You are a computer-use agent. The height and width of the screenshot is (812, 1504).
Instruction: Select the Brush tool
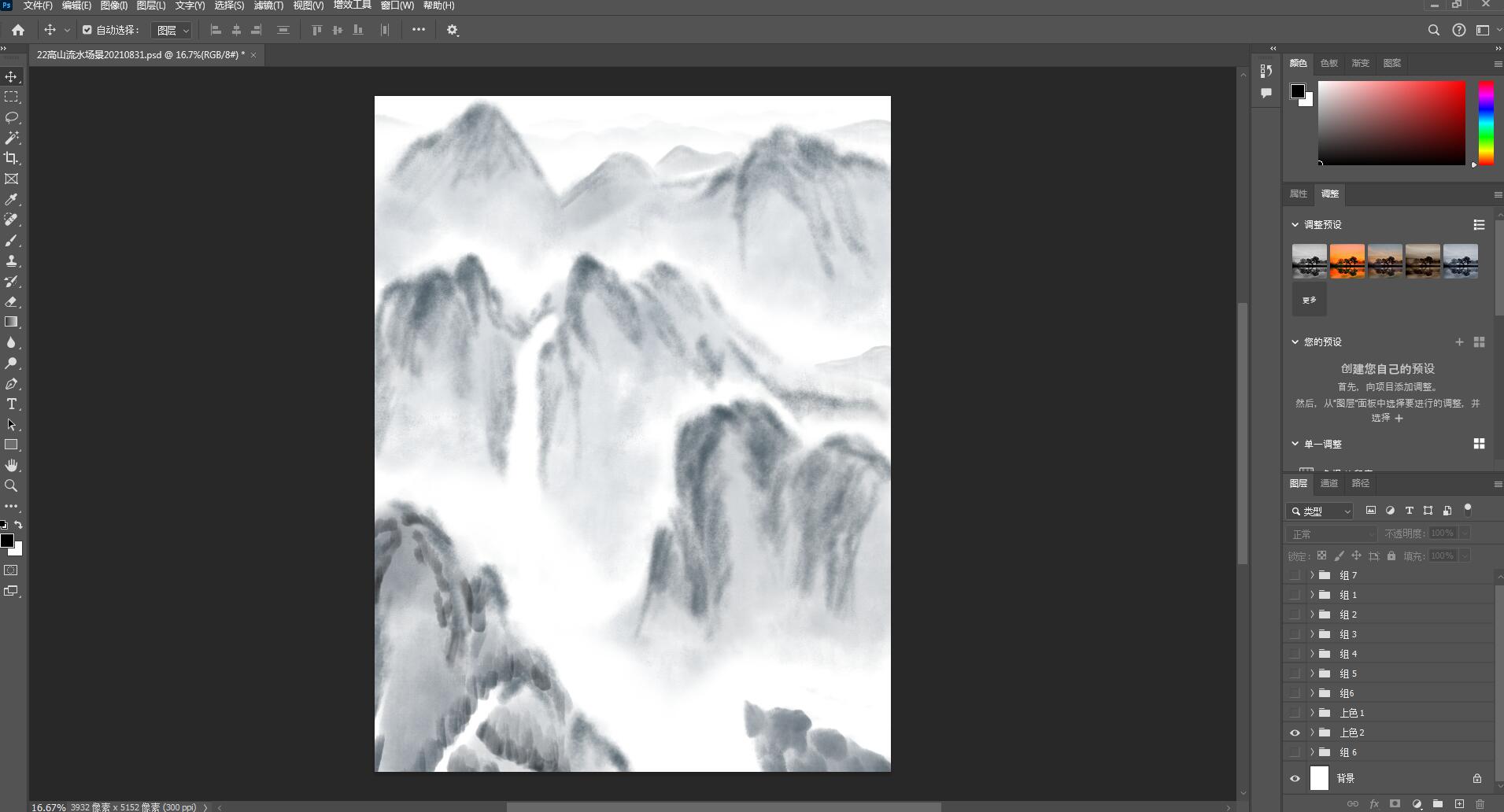11,241
